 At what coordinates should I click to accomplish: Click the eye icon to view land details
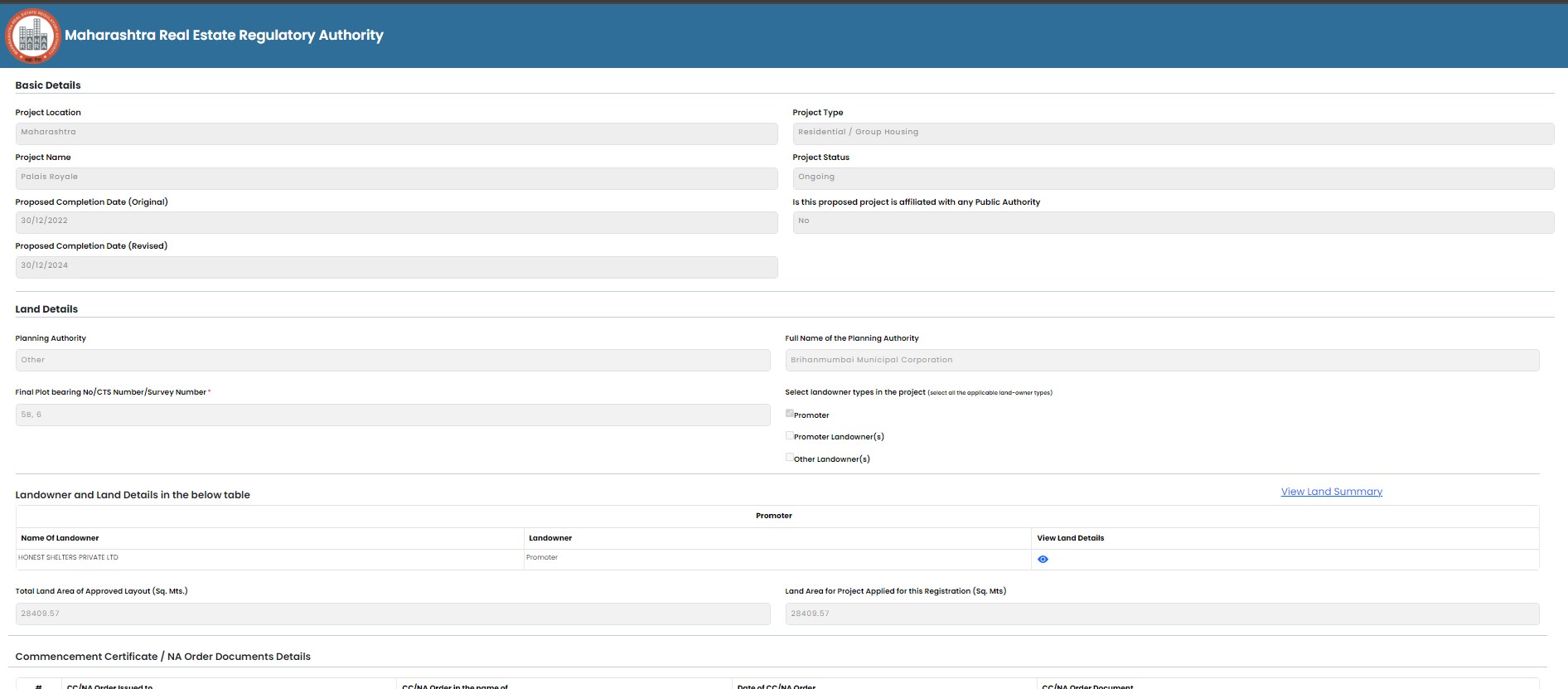pos(1043,560)
